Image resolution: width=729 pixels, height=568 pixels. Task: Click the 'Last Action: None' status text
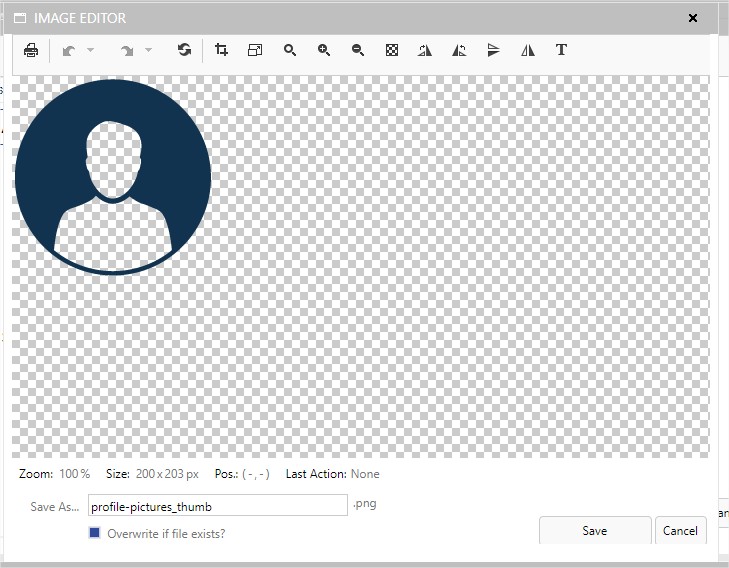[332, 474]
